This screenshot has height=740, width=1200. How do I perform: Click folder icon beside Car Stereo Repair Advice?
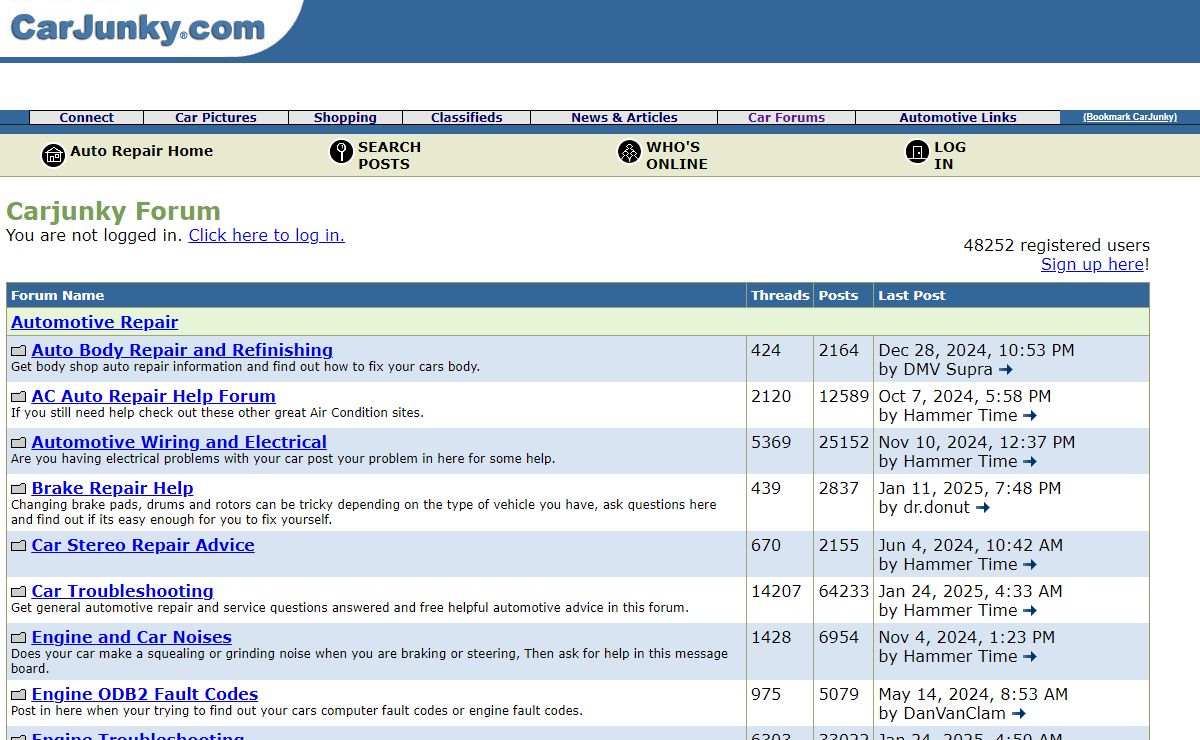19,546
